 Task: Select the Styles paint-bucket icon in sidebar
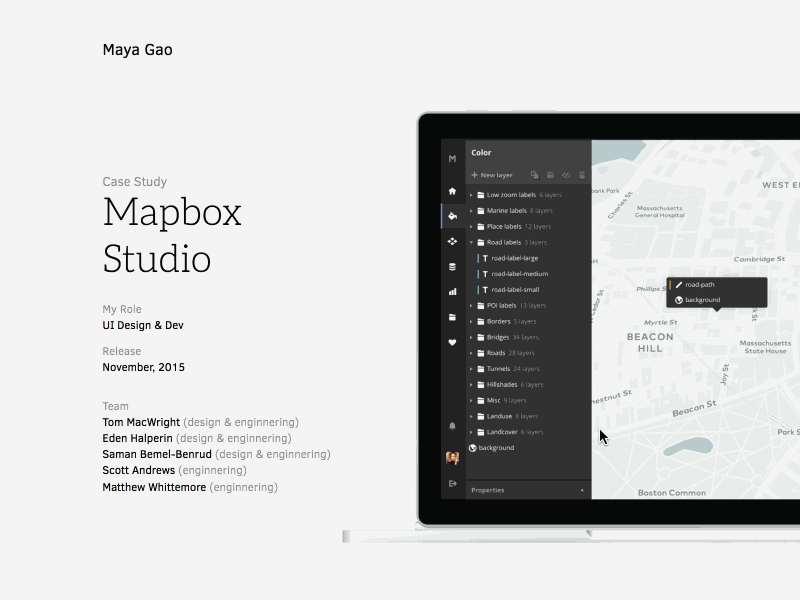point(452,215)
